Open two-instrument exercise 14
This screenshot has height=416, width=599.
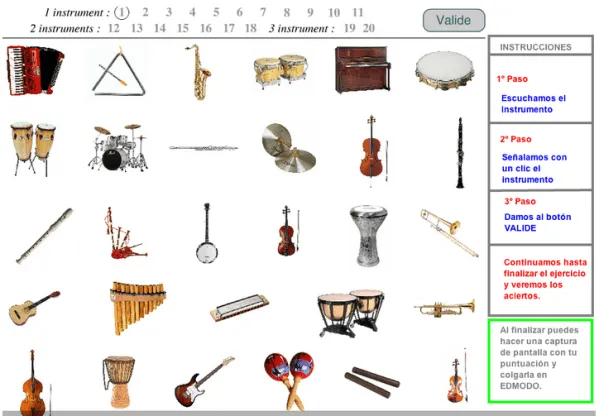point(160,28)
